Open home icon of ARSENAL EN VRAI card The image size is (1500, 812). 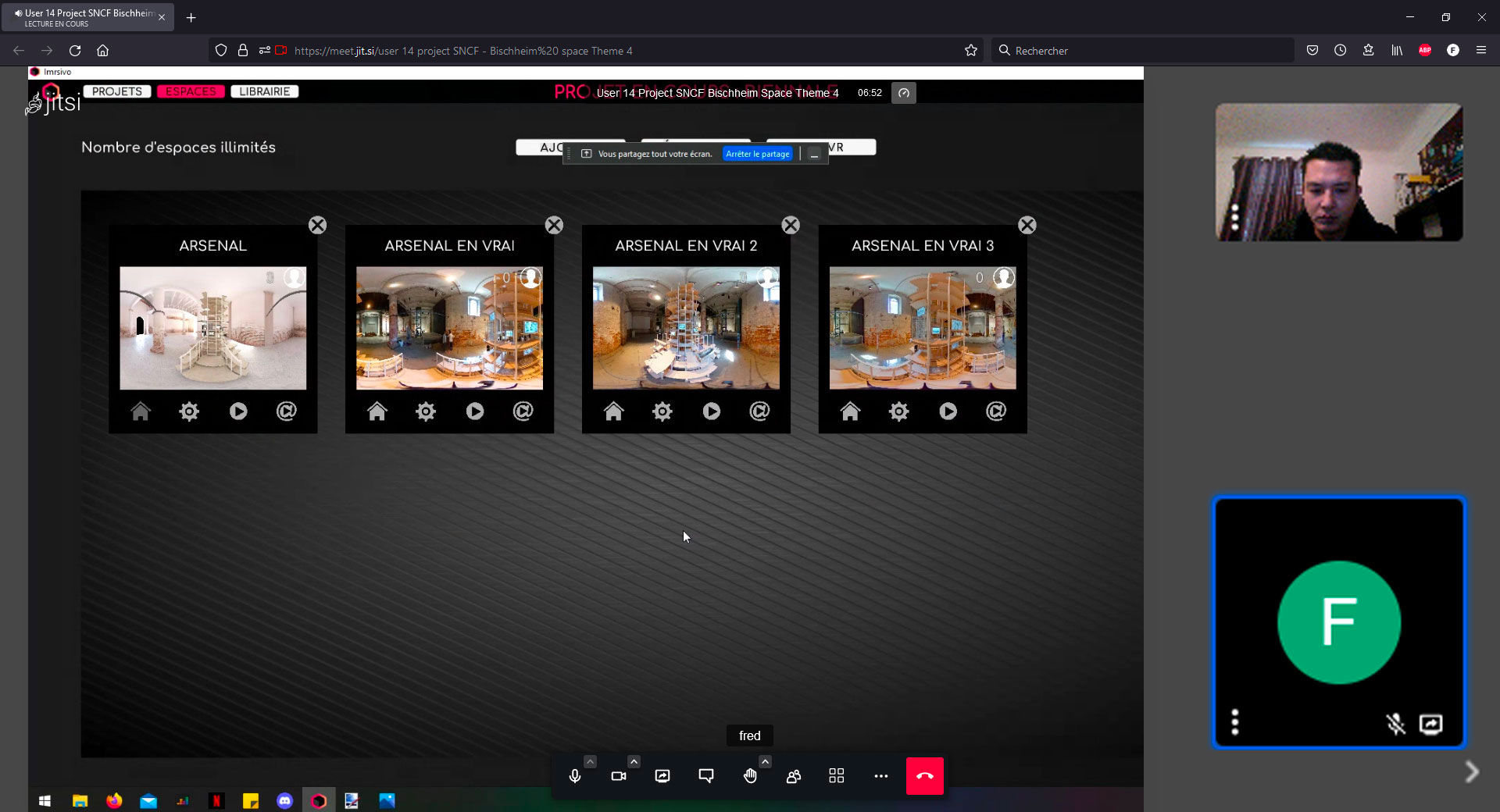click(x=377, y=411)
